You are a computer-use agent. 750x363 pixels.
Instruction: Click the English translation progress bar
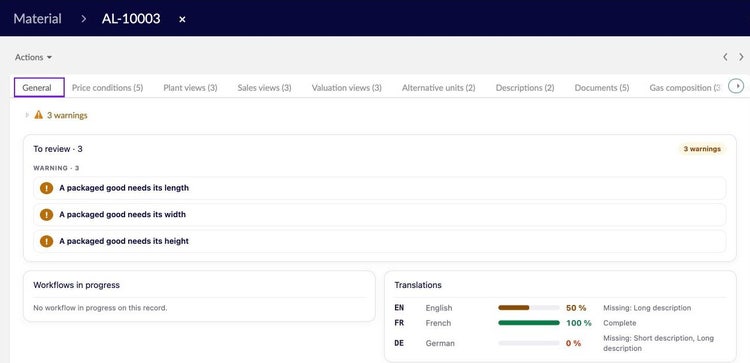529,308
